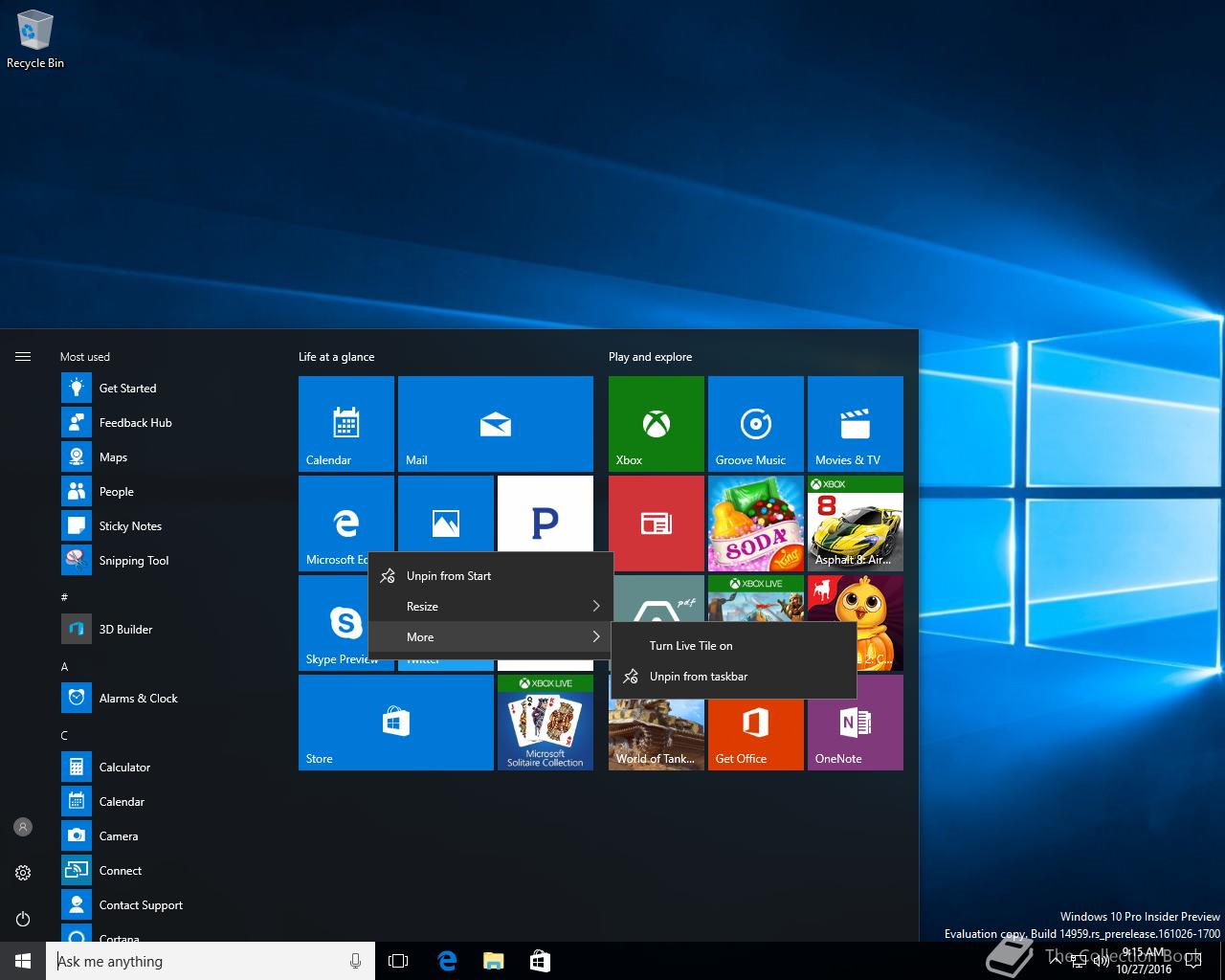Open the white P app tile
Viewport: 1225px width, 980px height.
click(x=546, y=514)
